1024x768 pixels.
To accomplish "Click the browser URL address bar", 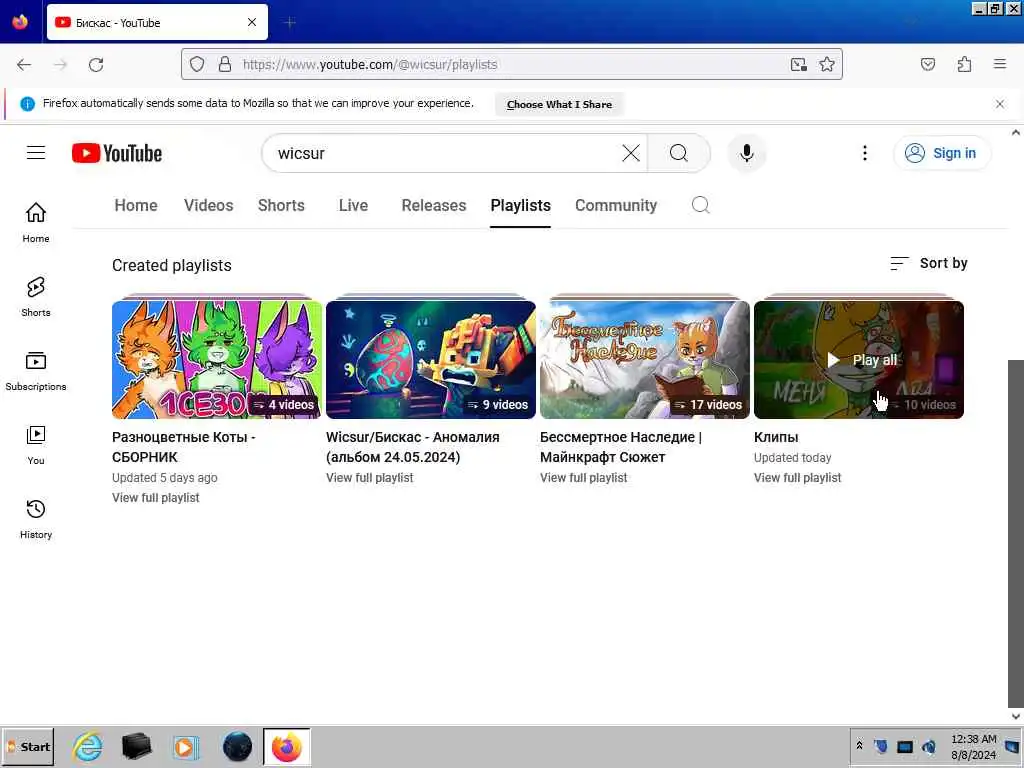I will [x=511, y=64].
